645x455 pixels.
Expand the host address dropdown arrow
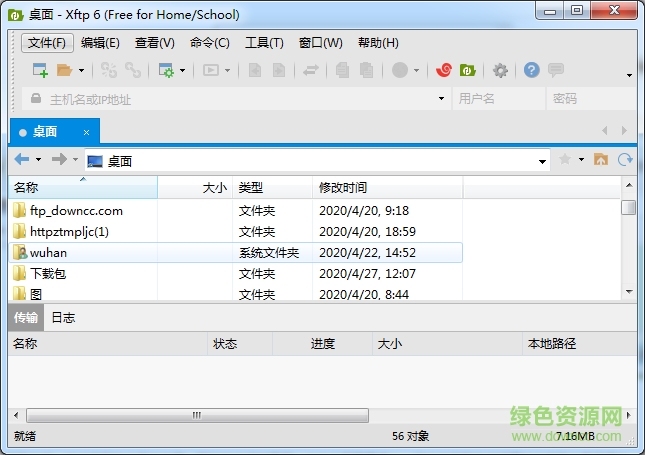tap(441, 99)
